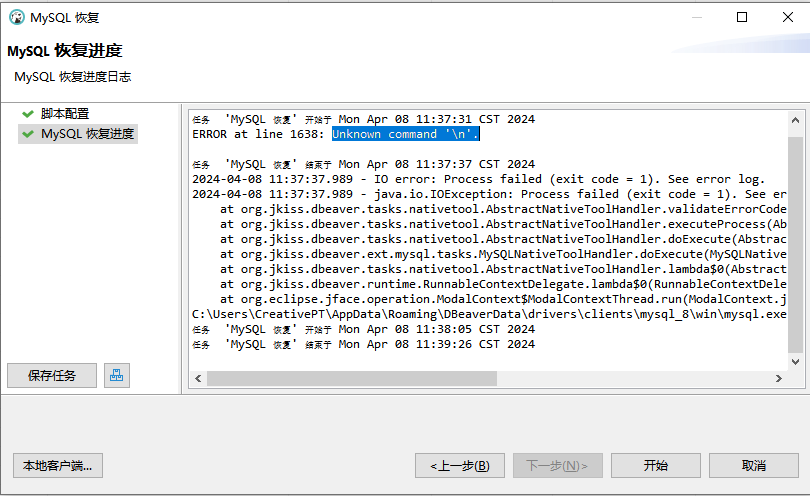
Task: Click the task scheduler icon beside 保存任务
Action: click(x=117, y=376)
